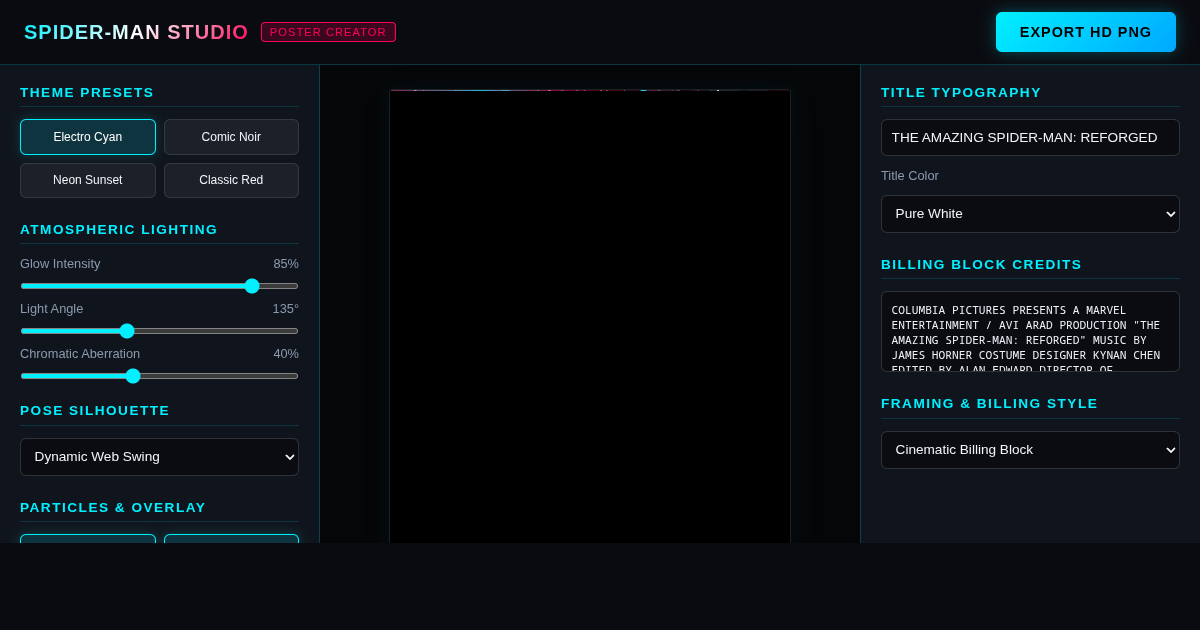Select the Electro Cyan theme preset
Screen dimensions: 1200x630
click(88, 137)
